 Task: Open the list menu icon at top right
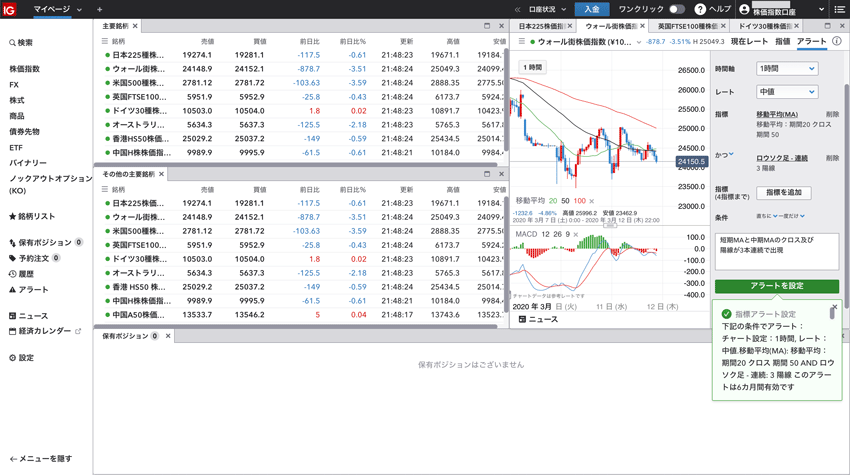click(839, 9)
